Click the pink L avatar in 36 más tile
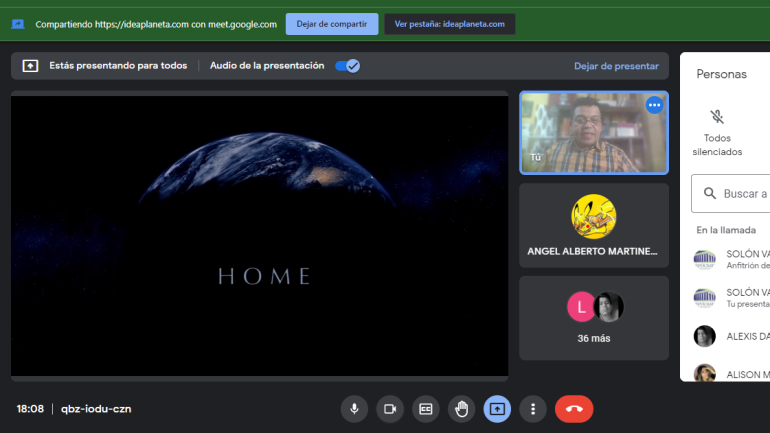Image resolution: width=770 pixels, height=433 pixels. click(x=581, y=307)
